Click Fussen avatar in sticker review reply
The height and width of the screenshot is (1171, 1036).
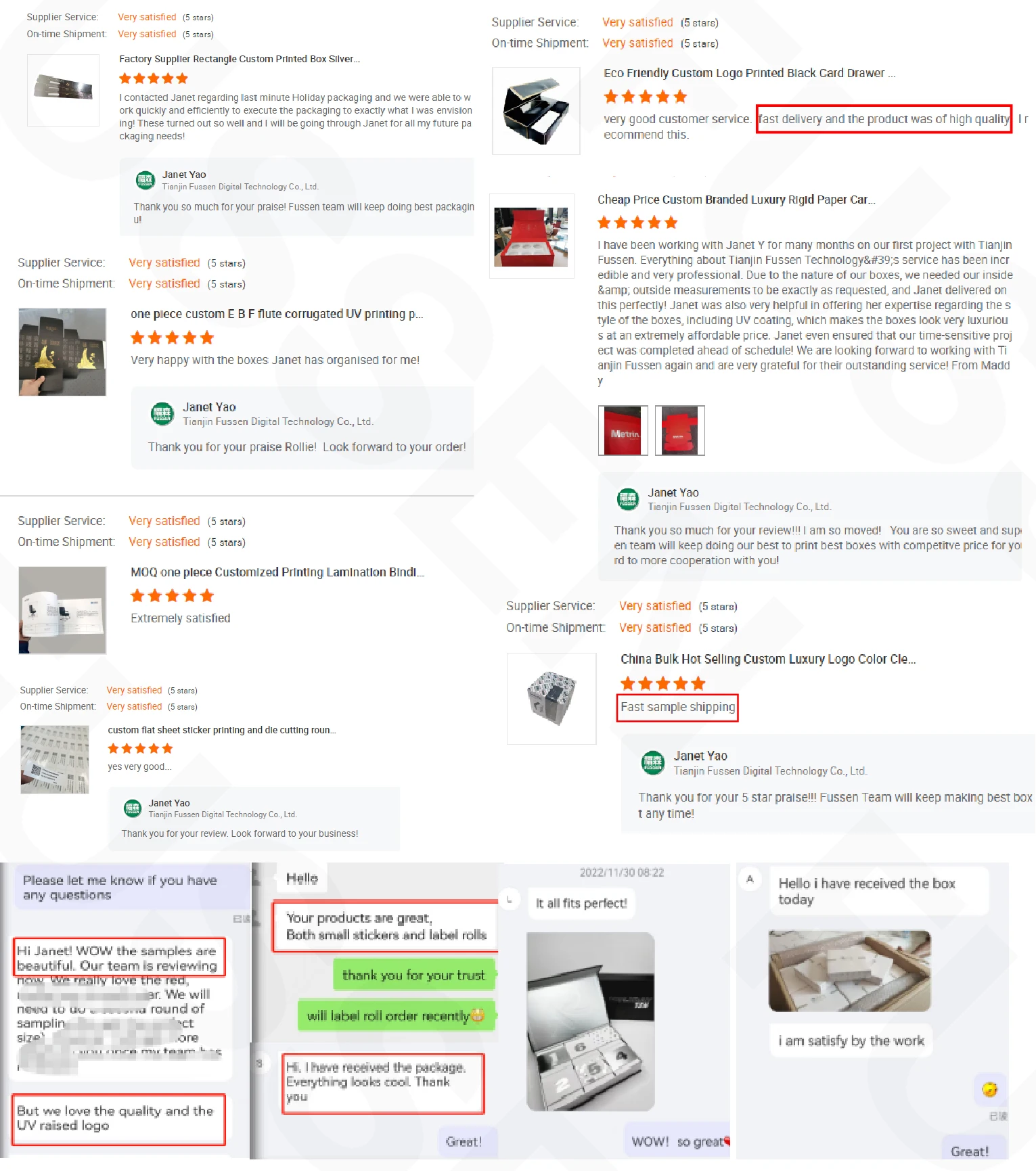pyautogui.click(x=132, y=808)
